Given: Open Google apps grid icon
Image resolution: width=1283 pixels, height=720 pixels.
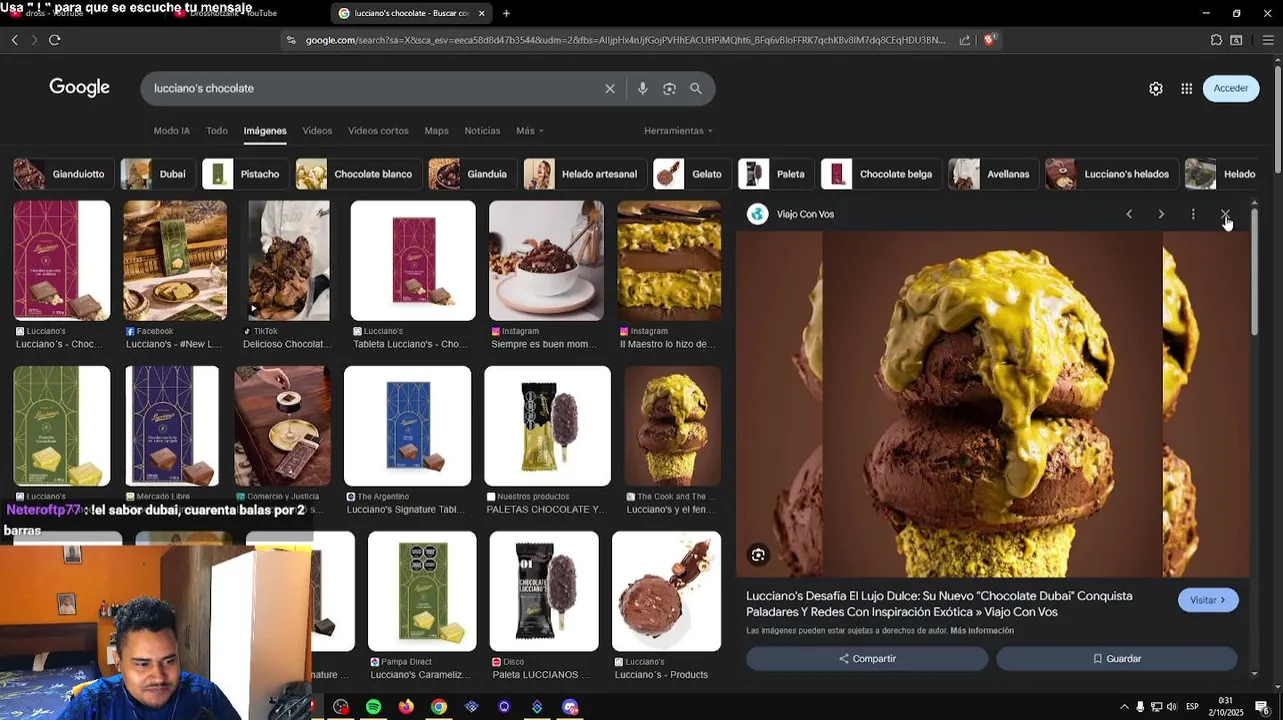Looking at the screenshot, I should tap(1186, 89).
